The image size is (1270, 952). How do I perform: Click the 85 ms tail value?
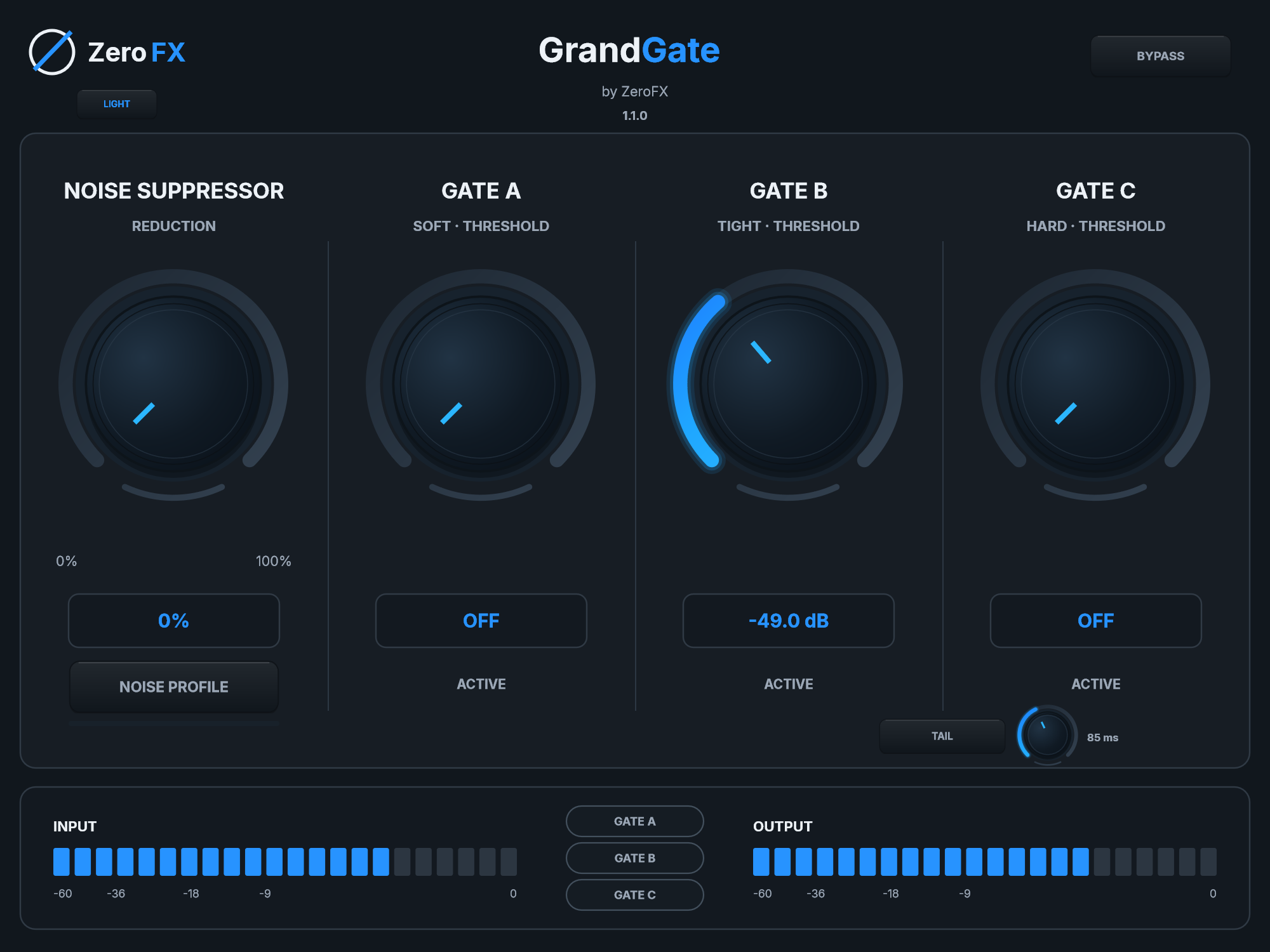tap(1102, 737)
